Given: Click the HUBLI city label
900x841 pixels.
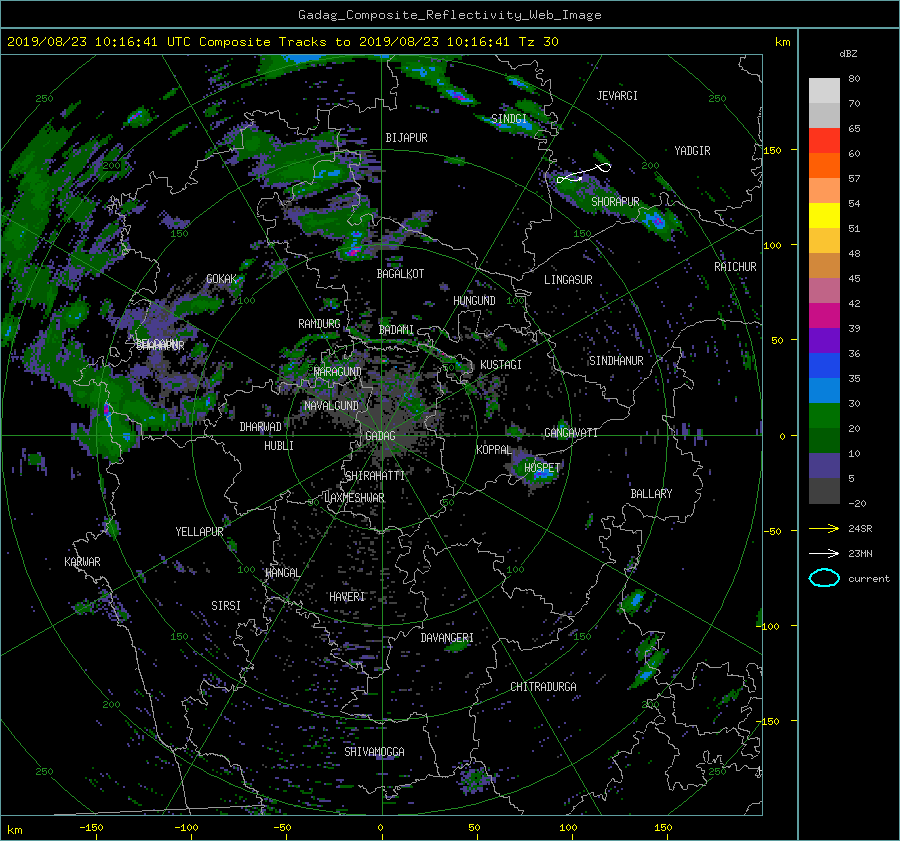Looking at the screenshot, I should [279, 446].
